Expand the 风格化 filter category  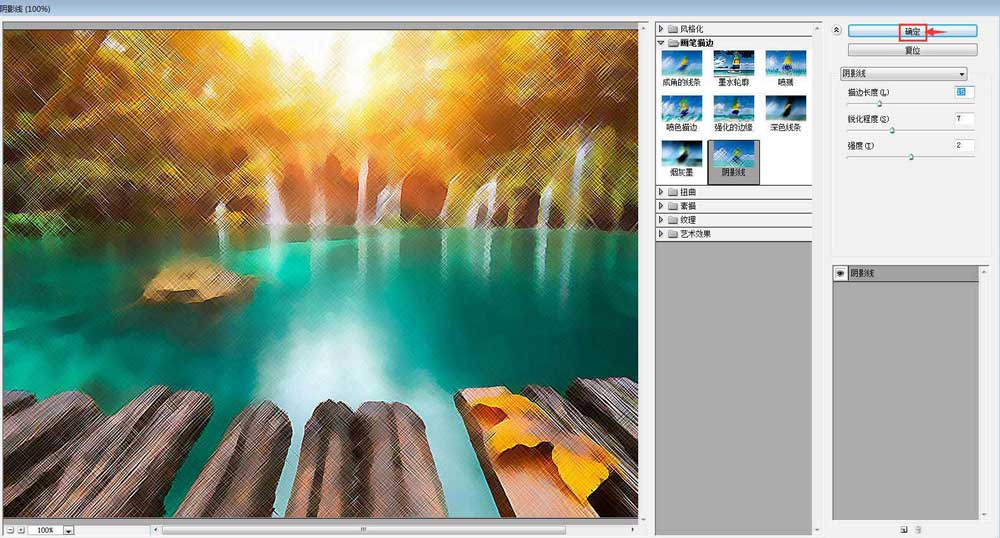click(661, 29)
